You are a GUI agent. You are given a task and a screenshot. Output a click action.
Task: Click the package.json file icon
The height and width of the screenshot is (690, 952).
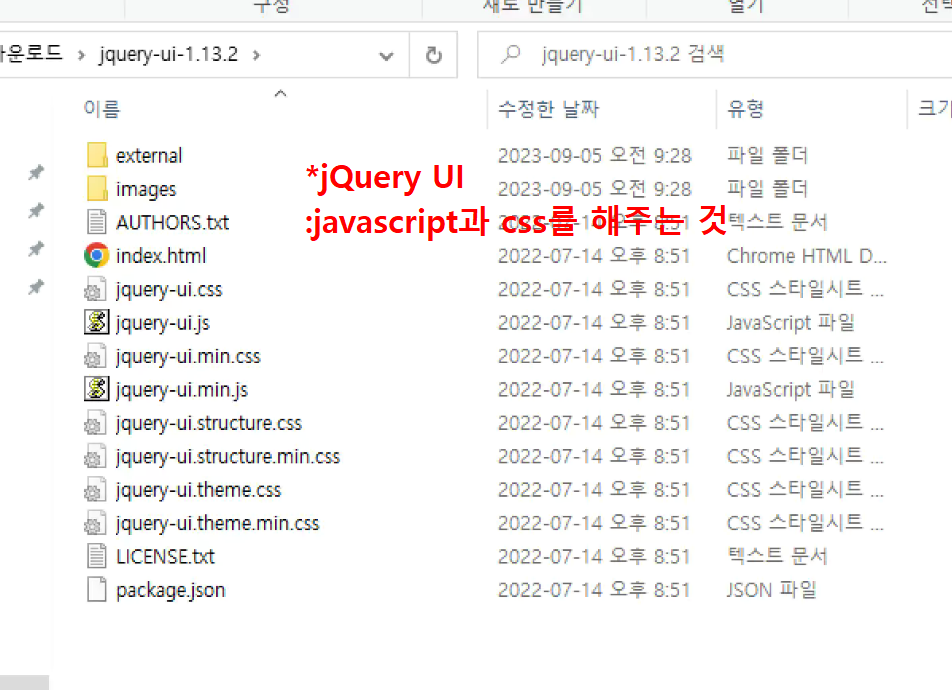pyautogui.click(x=97, y=590)
